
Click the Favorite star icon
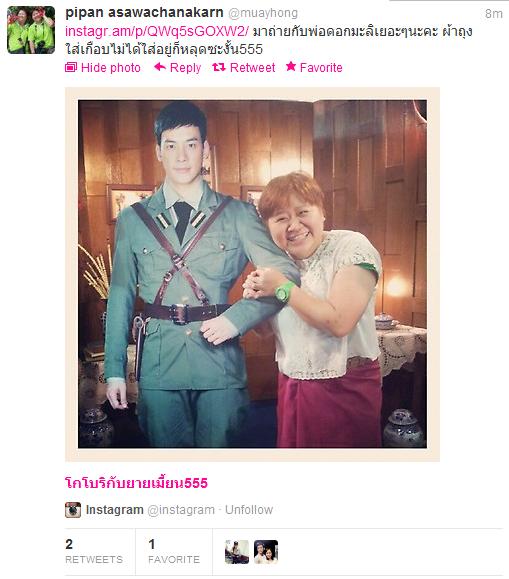click(291, 66)
